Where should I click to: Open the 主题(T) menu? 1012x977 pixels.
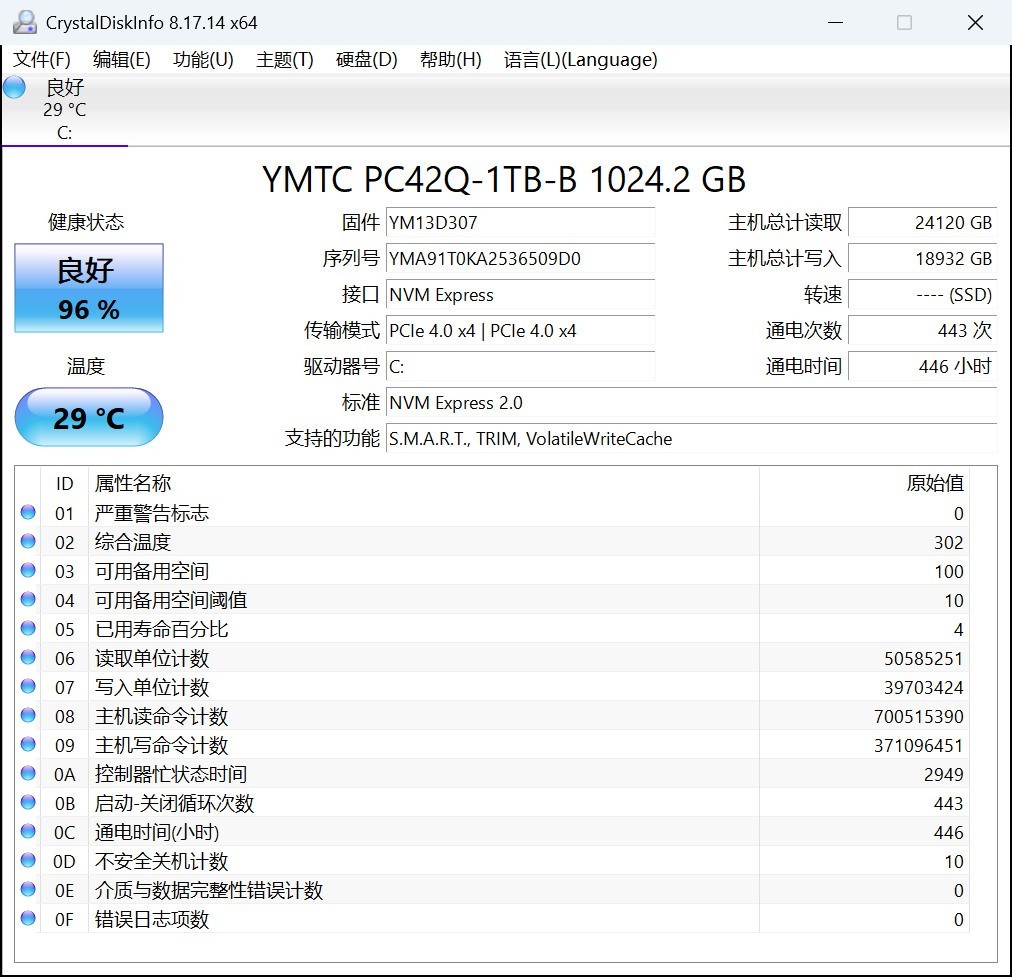point(285,60)
